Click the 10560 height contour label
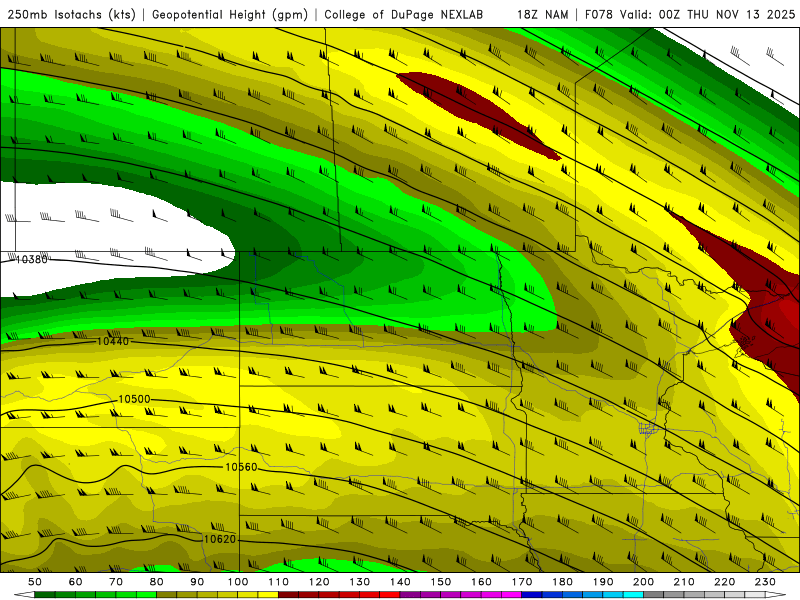Viewport: 800px width, 600px height. point(241,467)
